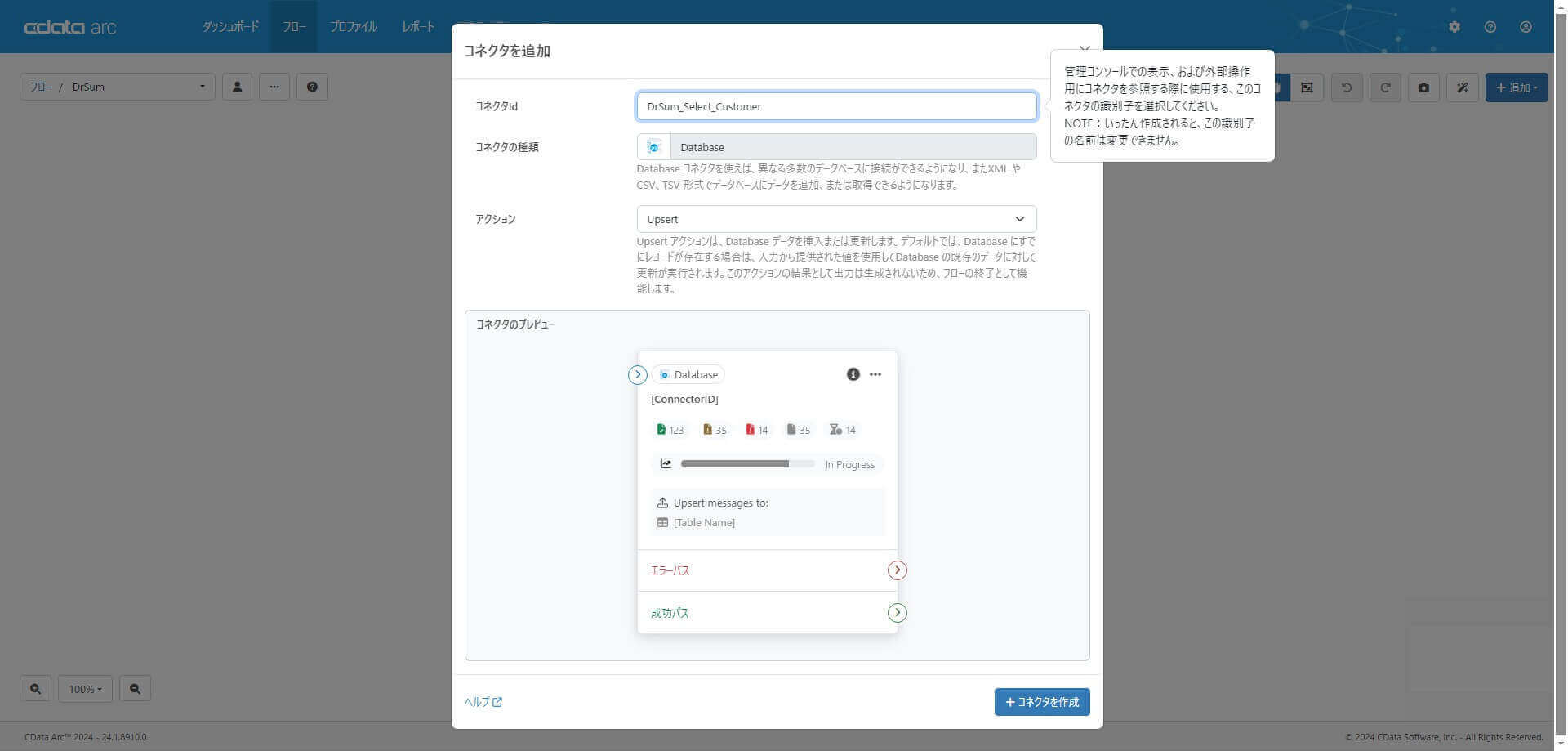Switch to the レポート navigation tab
This screenshot has width=1568, height=751.
click(417, 26)
